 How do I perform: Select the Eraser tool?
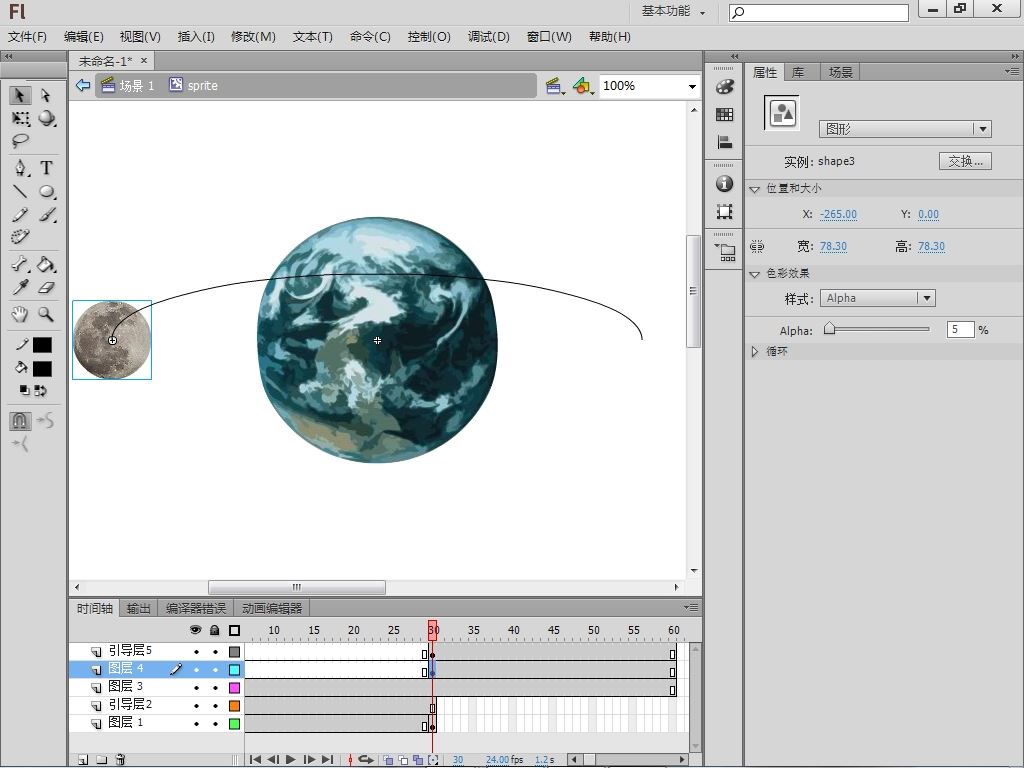(x=46, y=288)
